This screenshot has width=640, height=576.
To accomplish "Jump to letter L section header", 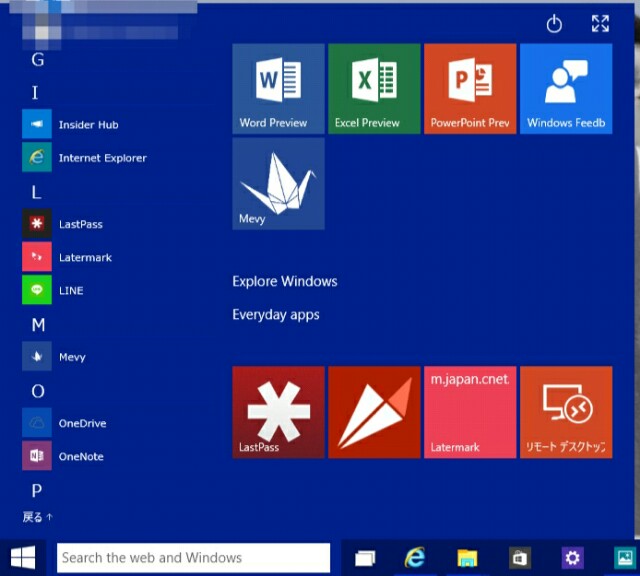I will [x=36, y=192].
